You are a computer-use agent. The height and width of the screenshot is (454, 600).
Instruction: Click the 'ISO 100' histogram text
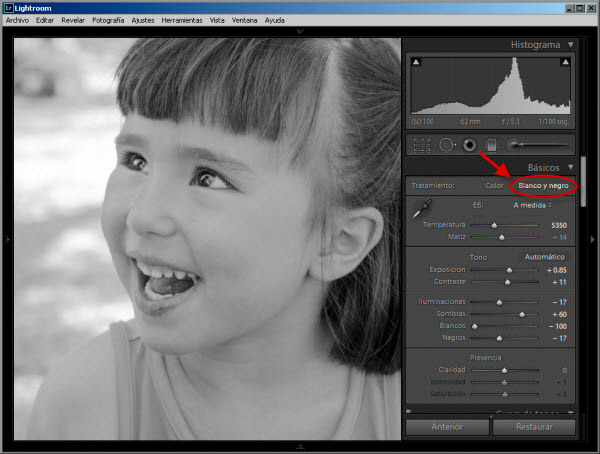pos(422,122)
